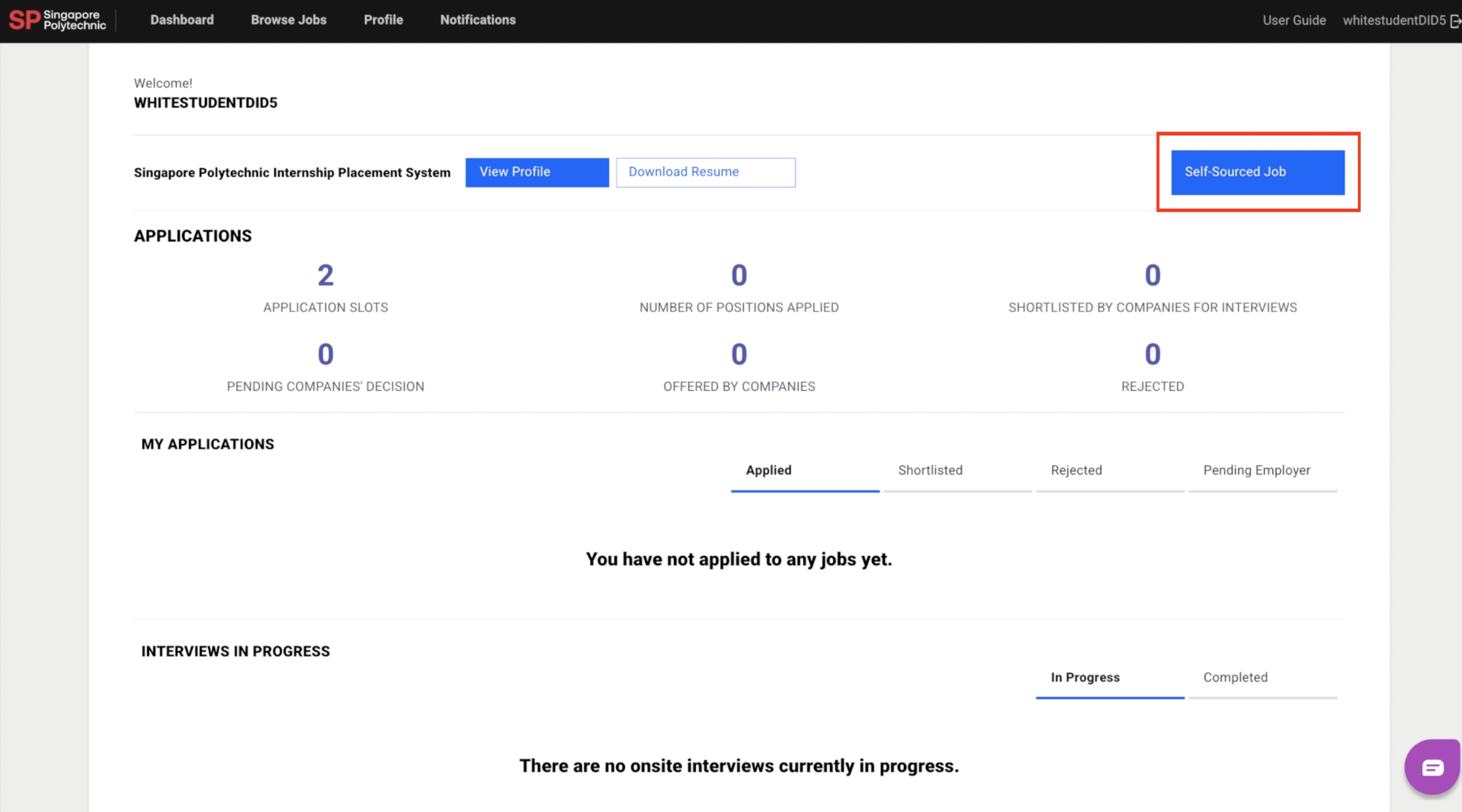Viewport: 1462px width, 812px height.
Task: Click the Download Resume button
Action: [706, 172]
